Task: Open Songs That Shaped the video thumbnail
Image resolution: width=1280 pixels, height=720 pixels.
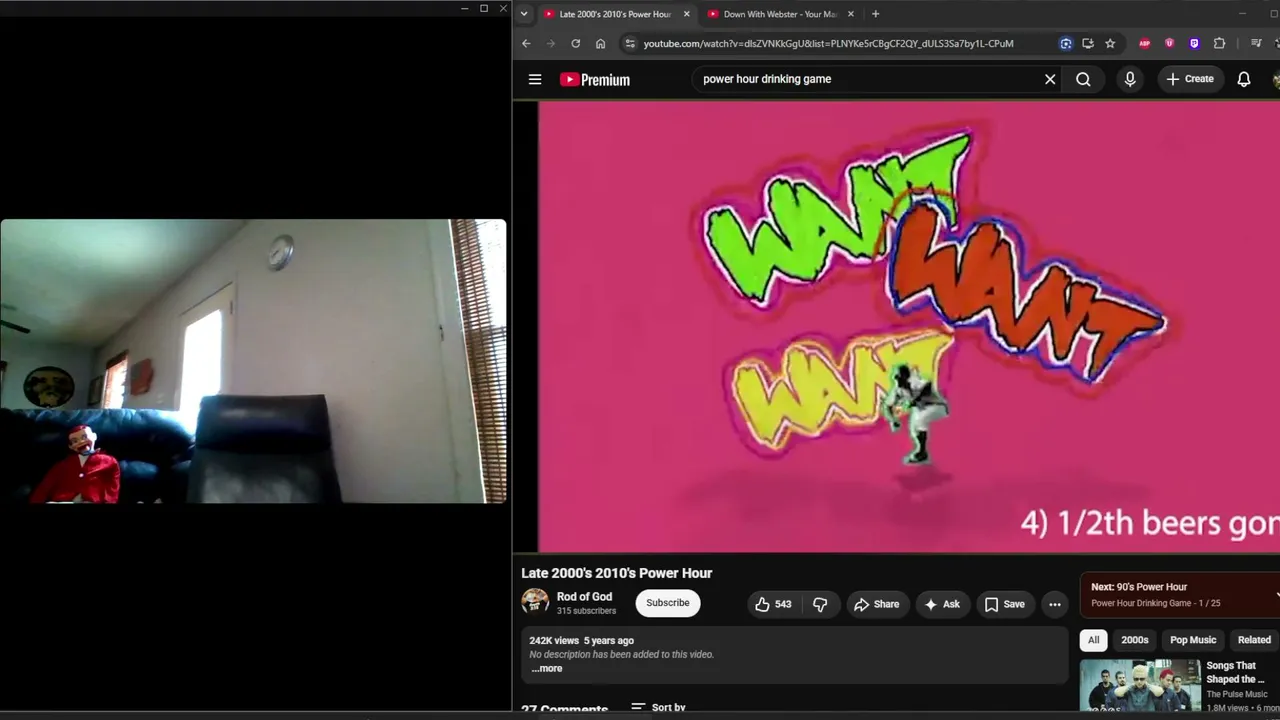Action: tap(1140, 686)
